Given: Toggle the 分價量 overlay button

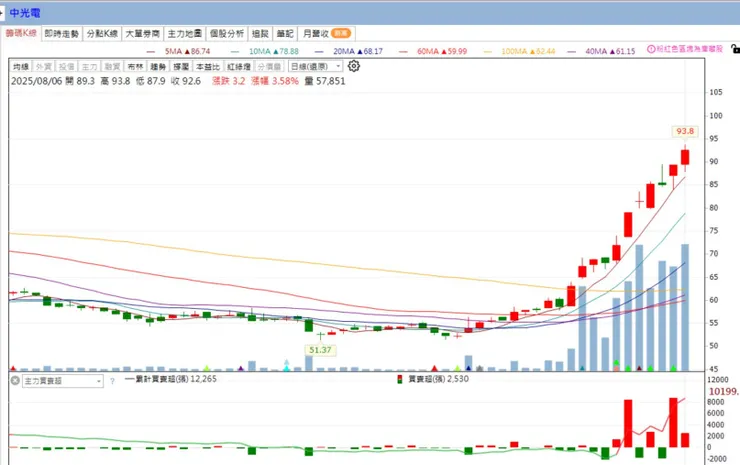Looking at the screenshot, I should [269, 67].
